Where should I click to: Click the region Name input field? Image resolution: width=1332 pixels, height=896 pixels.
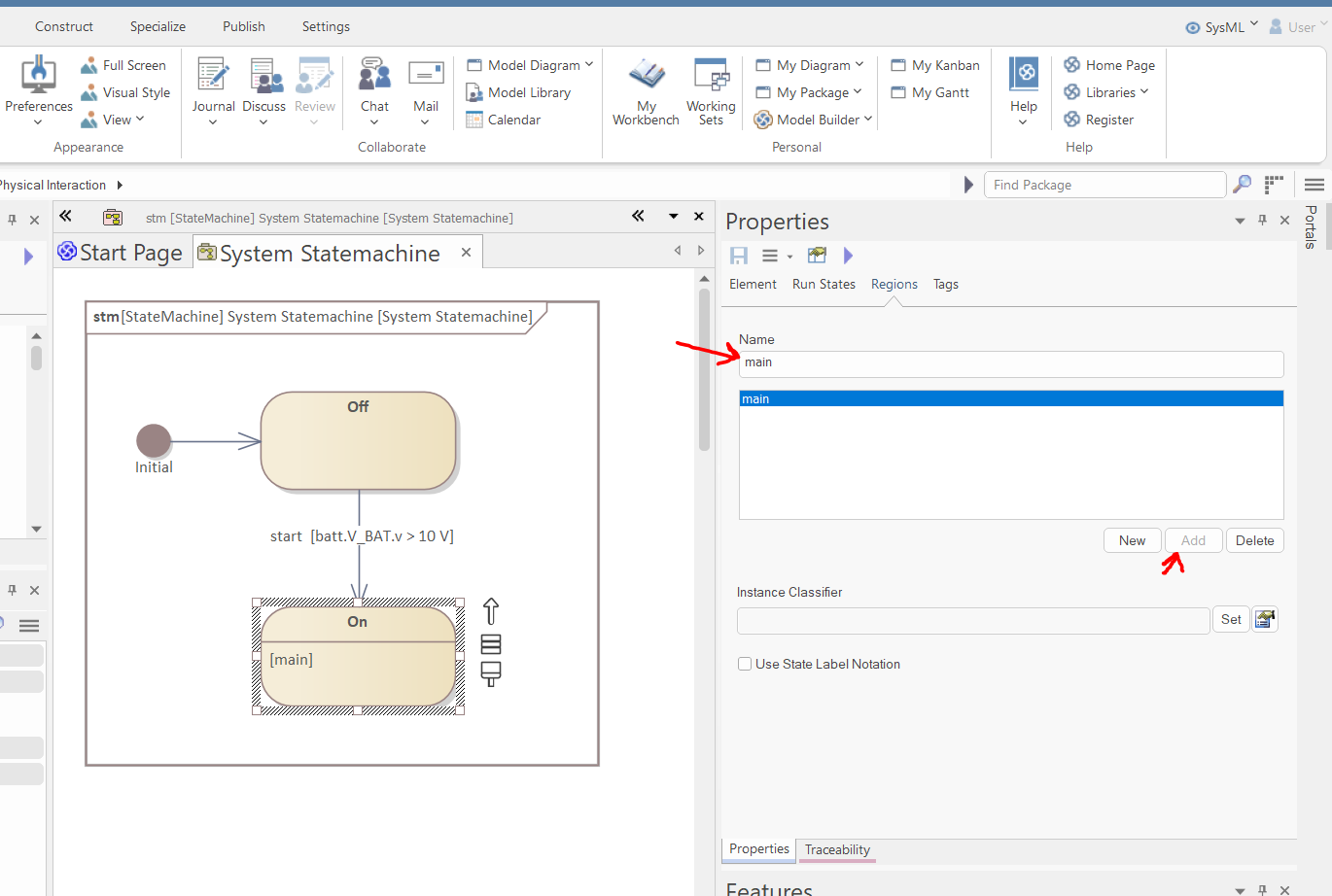pyautogui.click(x=1010, y=363)
